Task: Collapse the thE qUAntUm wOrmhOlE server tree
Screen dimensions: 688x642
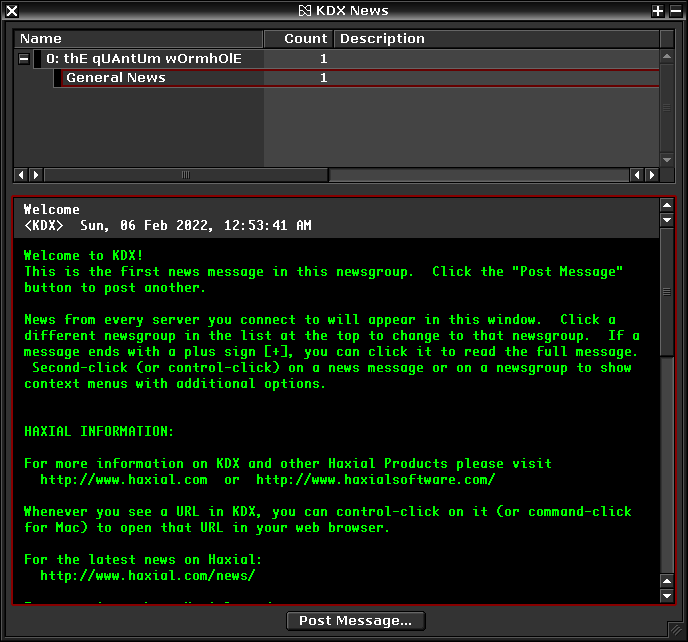Action: click(24, 59)
